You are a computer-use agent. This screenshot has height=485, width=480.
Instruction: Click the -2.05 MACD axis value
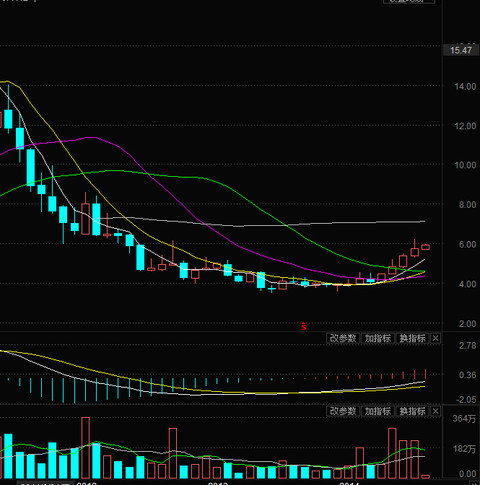[466, 399]
